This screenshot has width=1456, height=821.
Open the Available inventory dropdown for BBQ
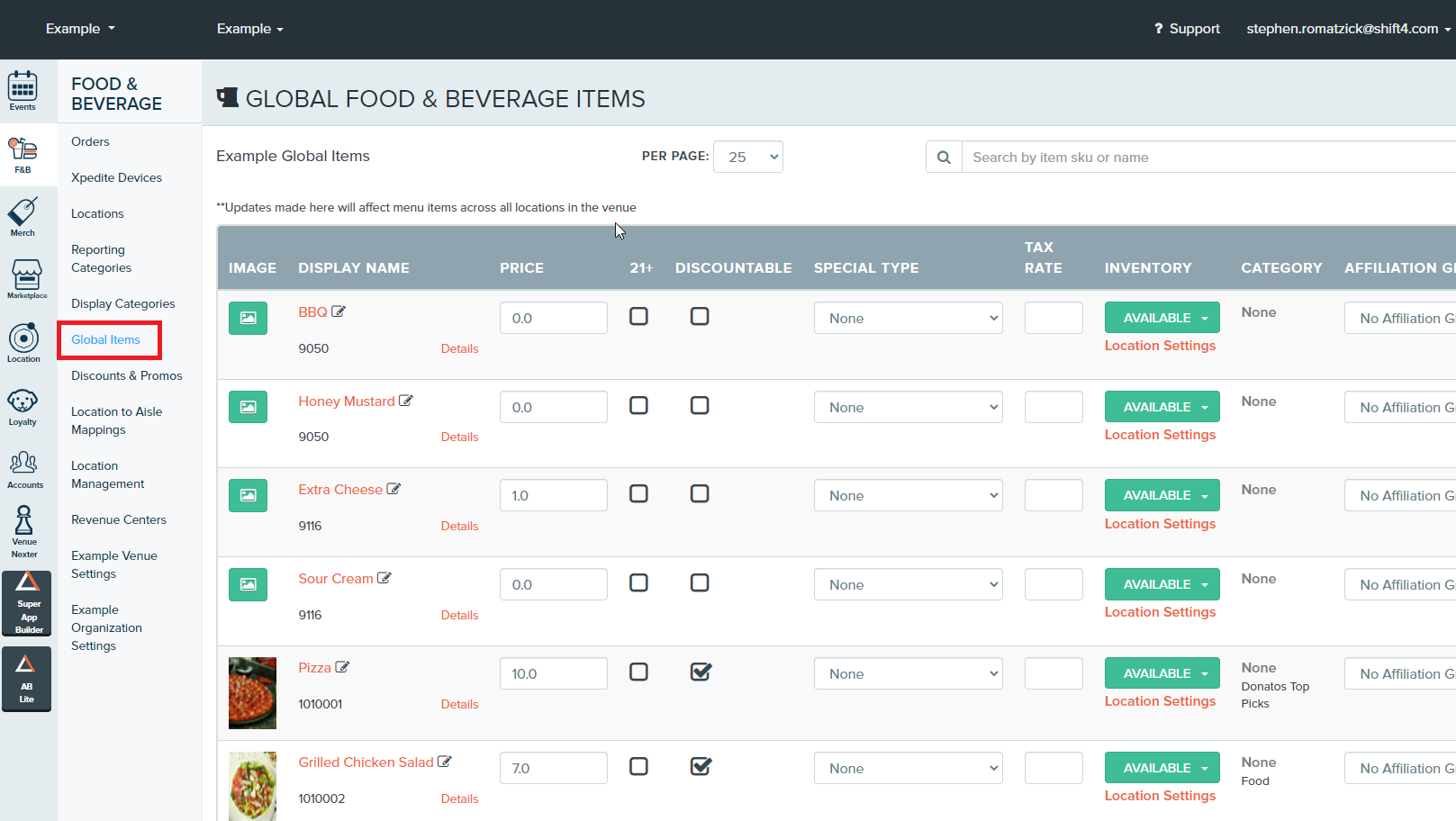(1162, 318)
